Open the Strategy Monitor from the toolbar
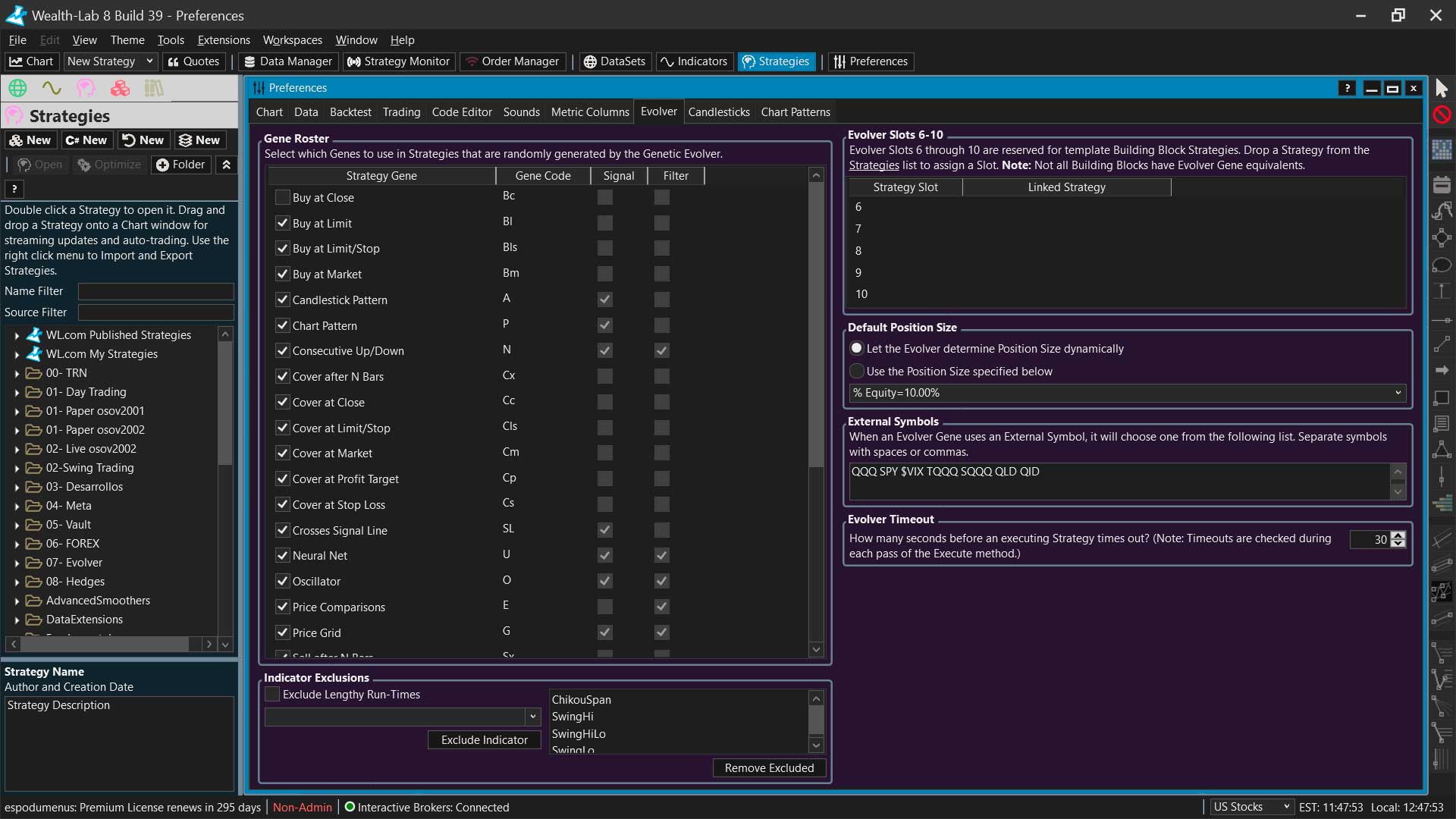The width and height of the screenshot is (1456, 819). 398,61
